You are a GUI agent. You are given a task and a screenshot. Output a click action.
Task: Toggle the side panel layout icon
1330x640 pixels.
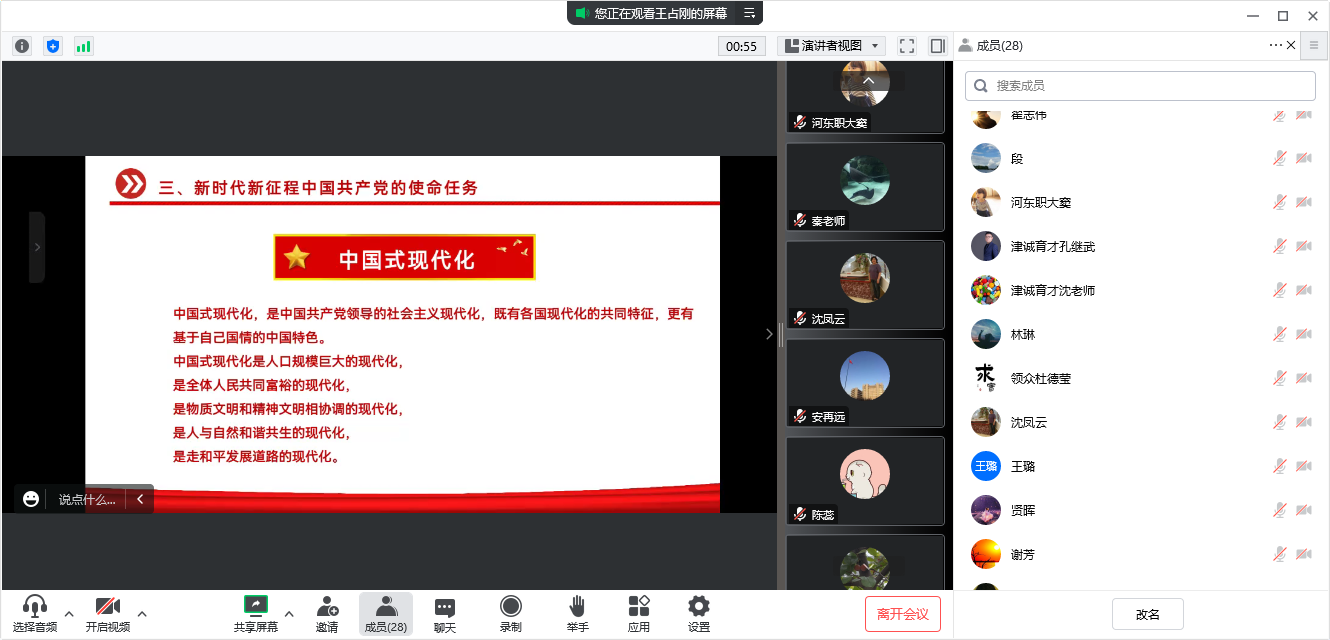937,46
